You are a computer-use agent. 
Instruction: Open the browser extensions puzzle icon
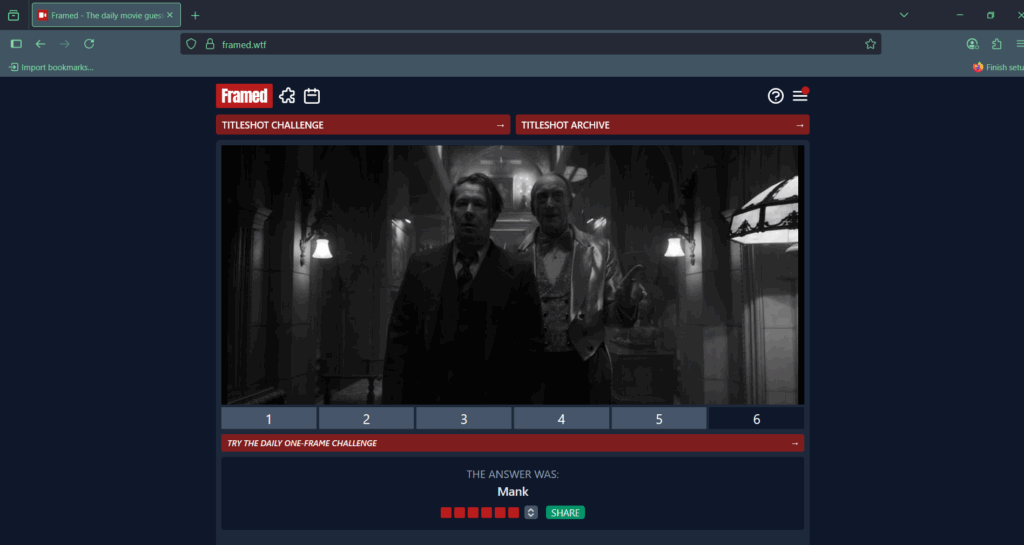pos(997,44)
